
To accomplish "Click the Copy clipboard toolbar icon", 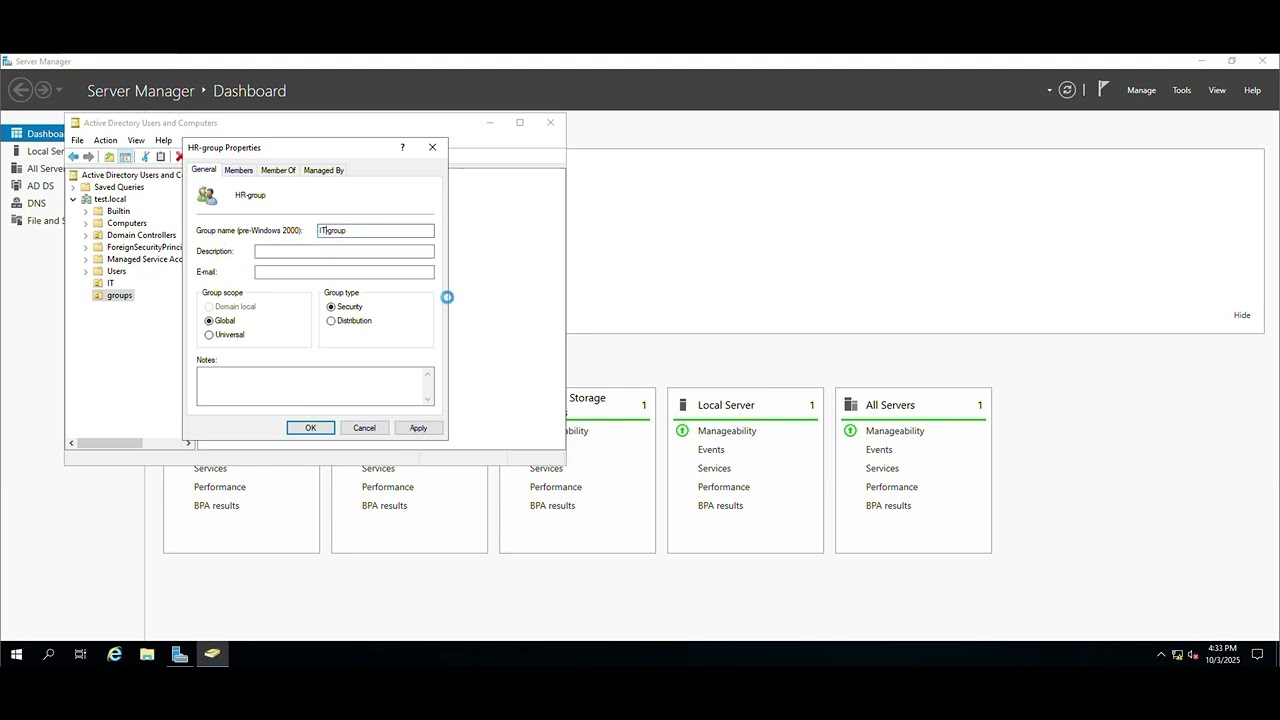I will point(160,157).
